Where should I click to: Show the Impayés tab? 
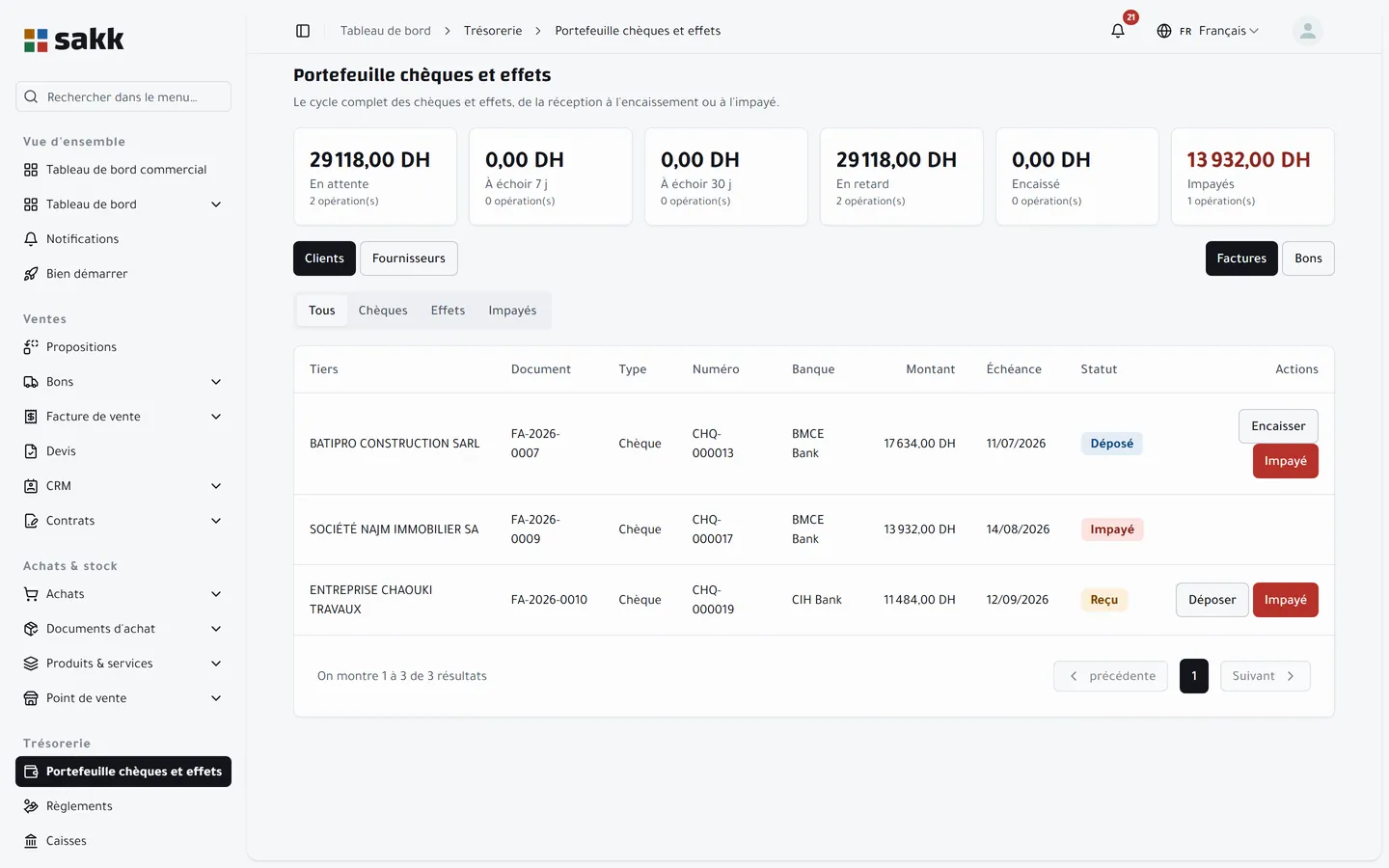(x=512, y=311)
